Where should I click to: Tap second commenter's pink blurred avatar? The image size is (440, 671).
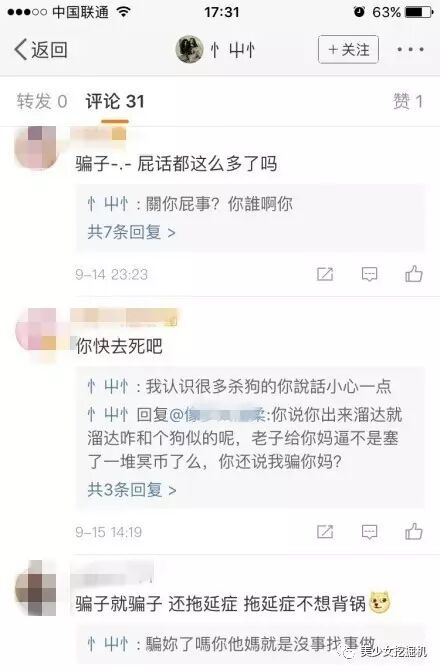point(36,329)
